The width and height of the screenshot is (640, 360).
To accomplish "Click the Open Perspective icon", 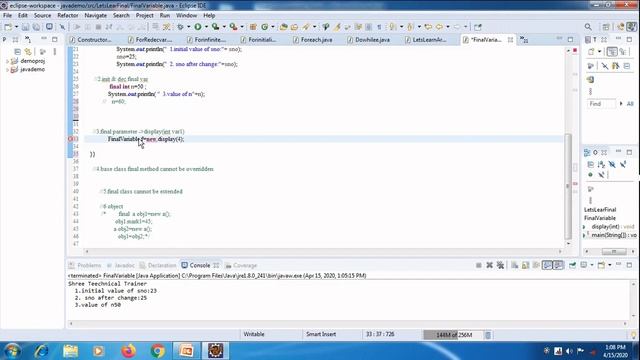I will [606, 27].
